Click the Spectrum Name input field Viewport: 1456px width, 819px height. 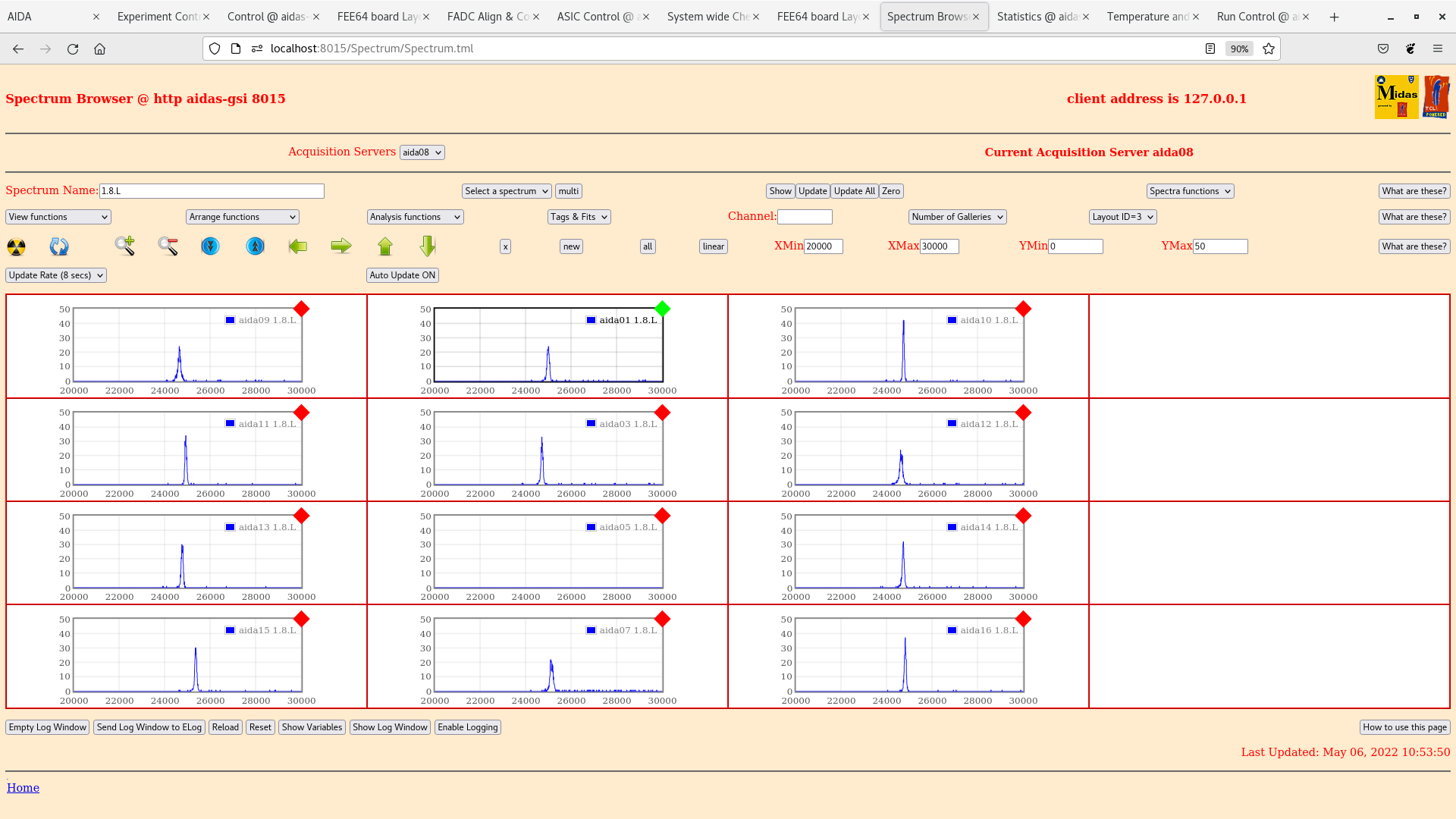coord(212,191)
